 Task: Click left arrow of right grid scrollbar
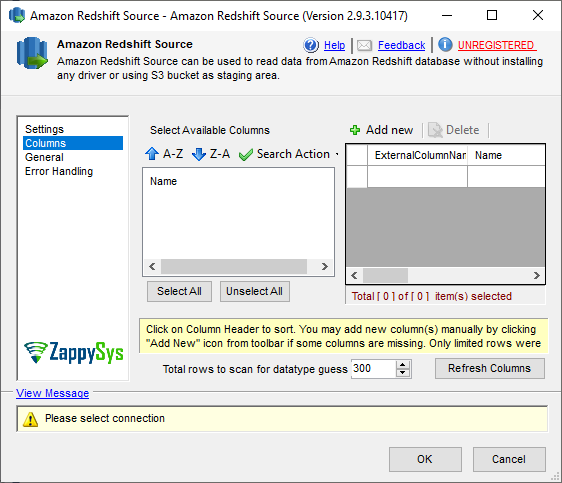click(354, 275)
